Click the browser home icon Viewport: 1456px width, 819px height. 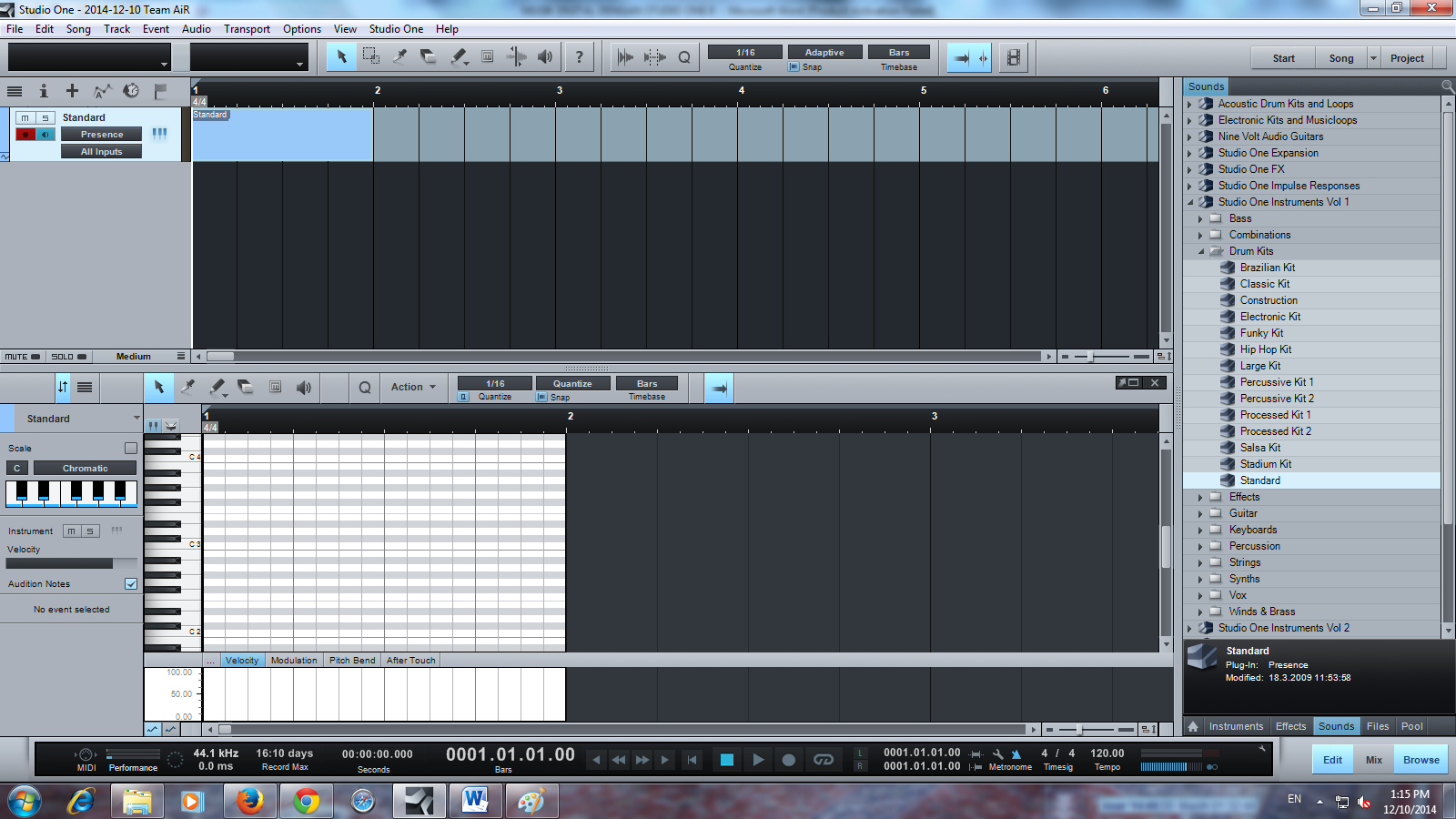[x=1193, y=726]
